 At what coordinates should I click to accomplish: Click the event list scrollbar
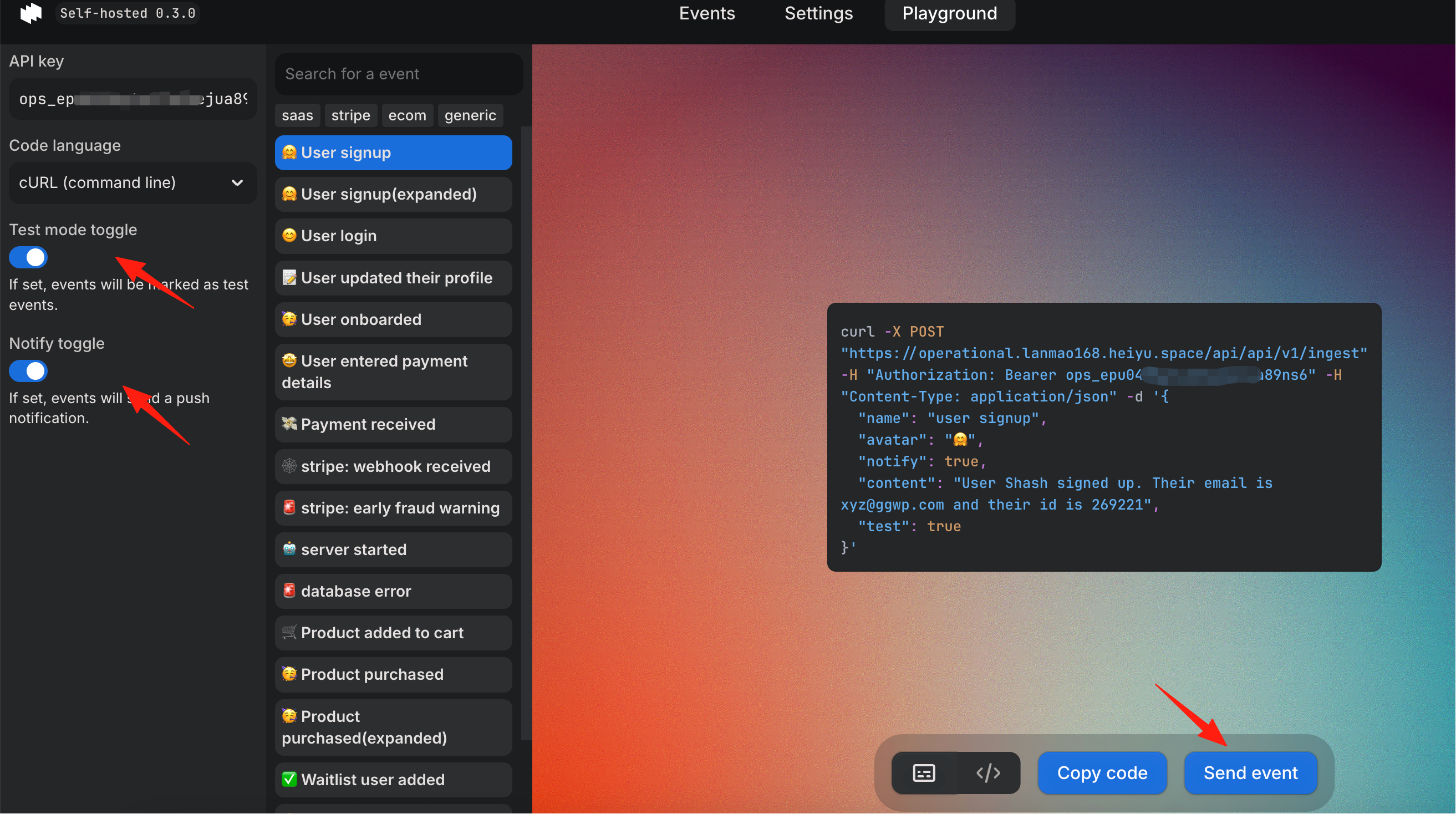(x=526, y=433)
